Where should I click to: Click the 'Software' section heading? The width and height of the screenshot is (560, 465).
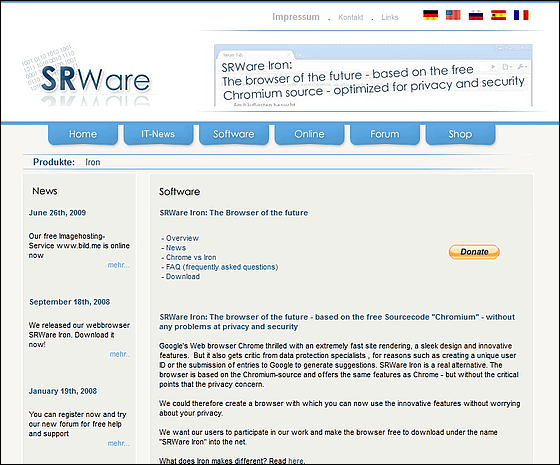coord(179,192)
